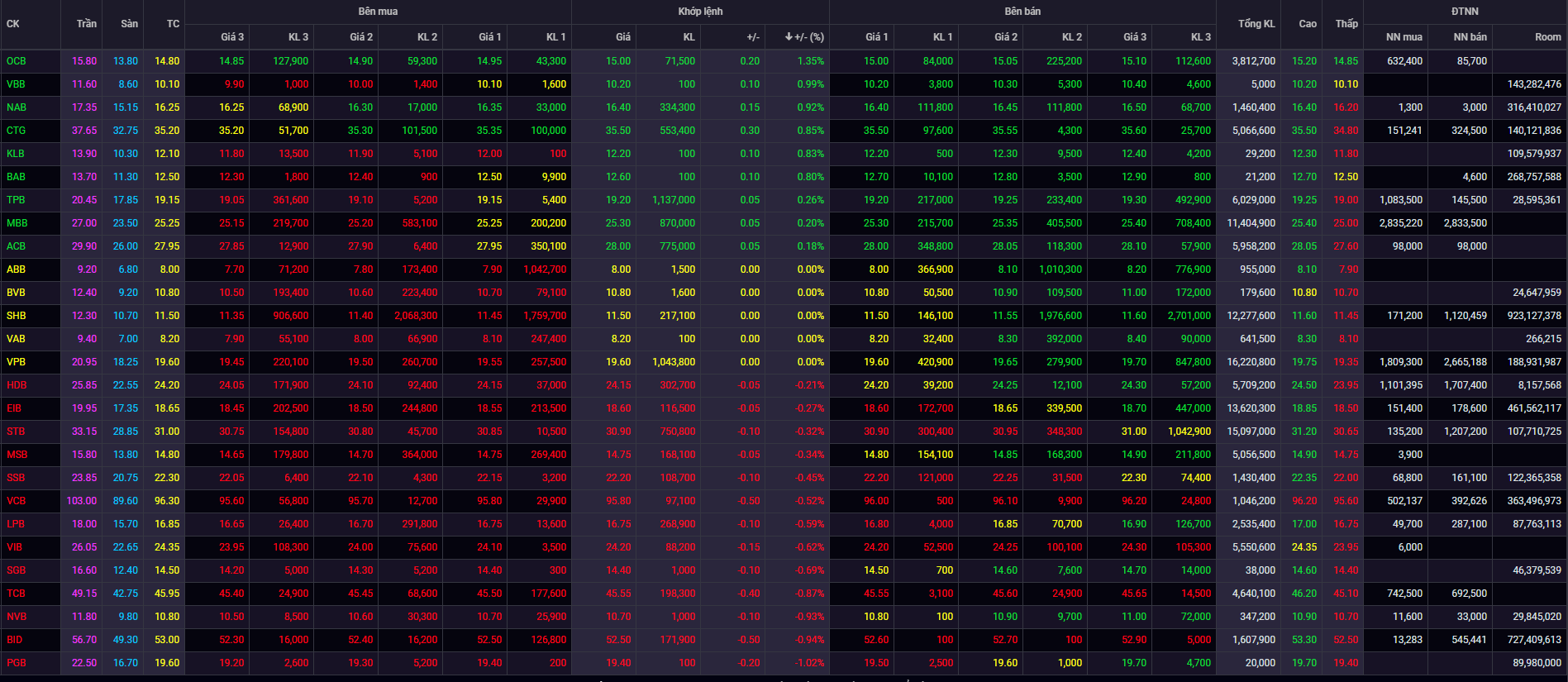
Task: Open the SGB ticker symbol
Action: point(16,570)
